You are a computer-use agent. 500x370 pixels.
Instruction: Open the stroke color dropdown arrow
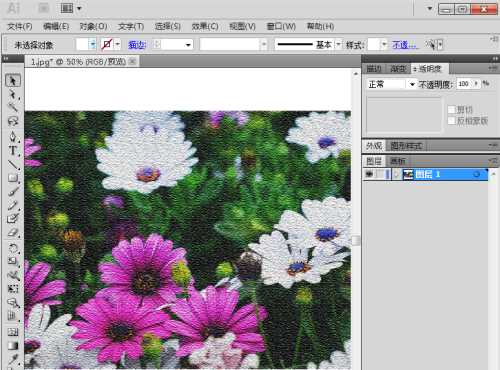(x=117, y=44)
